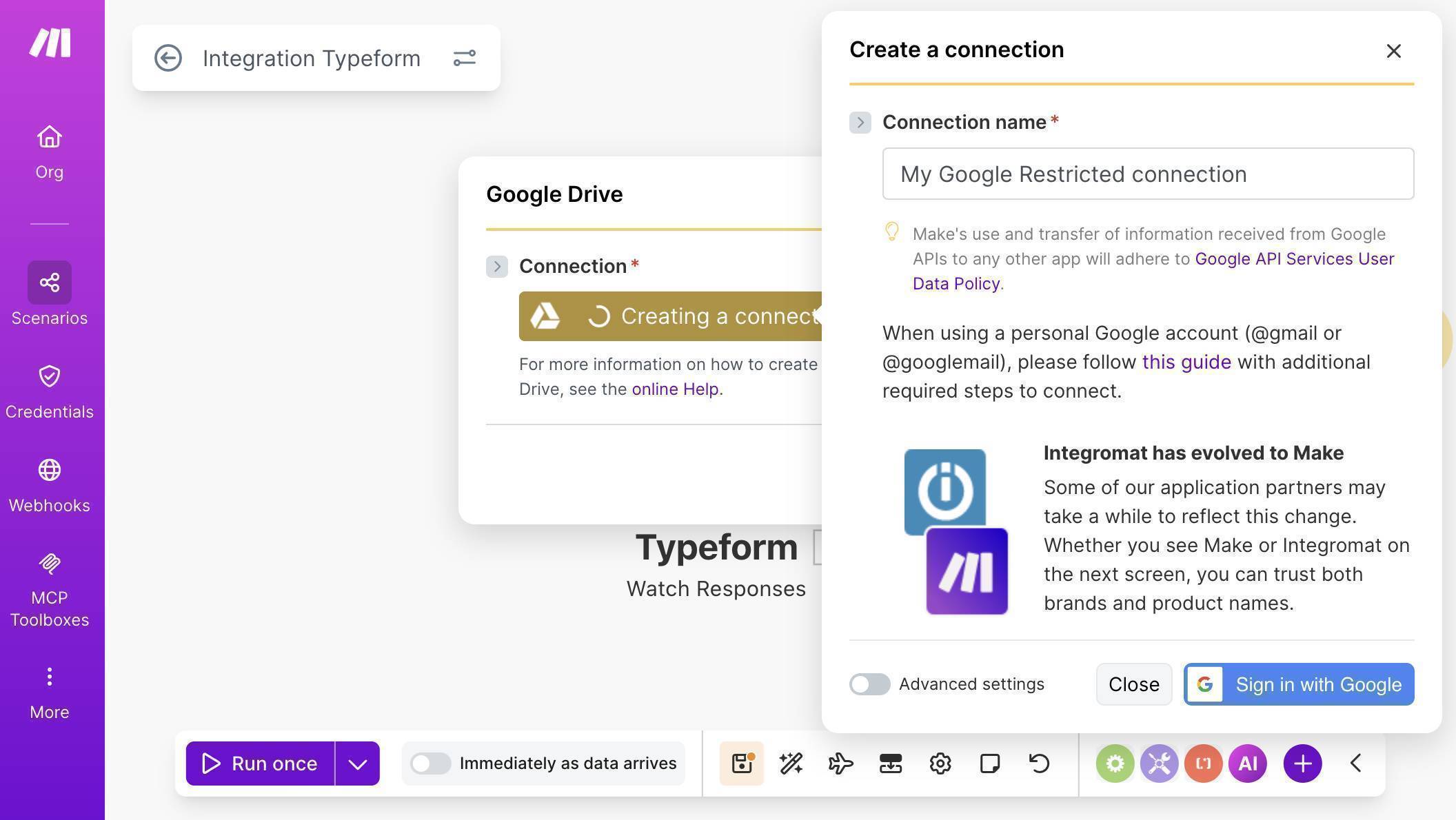
Task: Open MCP Toolboxes from the sidebar
Action: coord(49,564)
